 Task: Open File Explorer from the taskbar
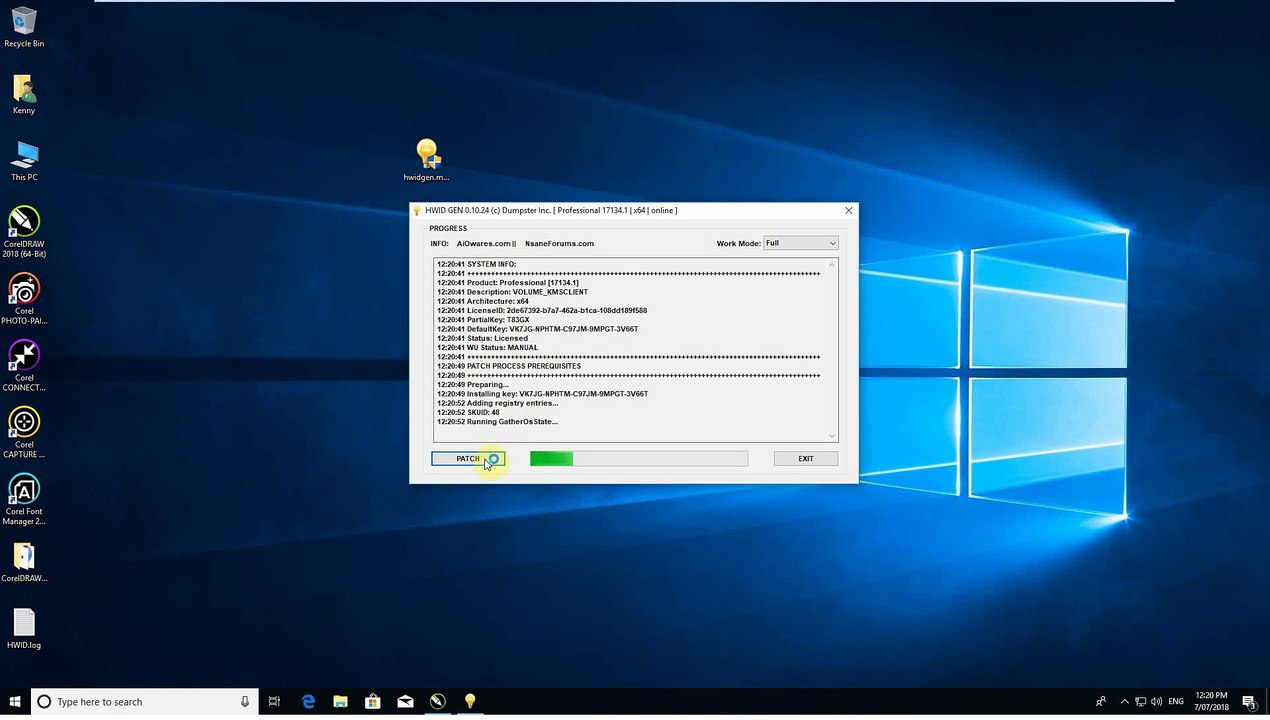(340, 702)
